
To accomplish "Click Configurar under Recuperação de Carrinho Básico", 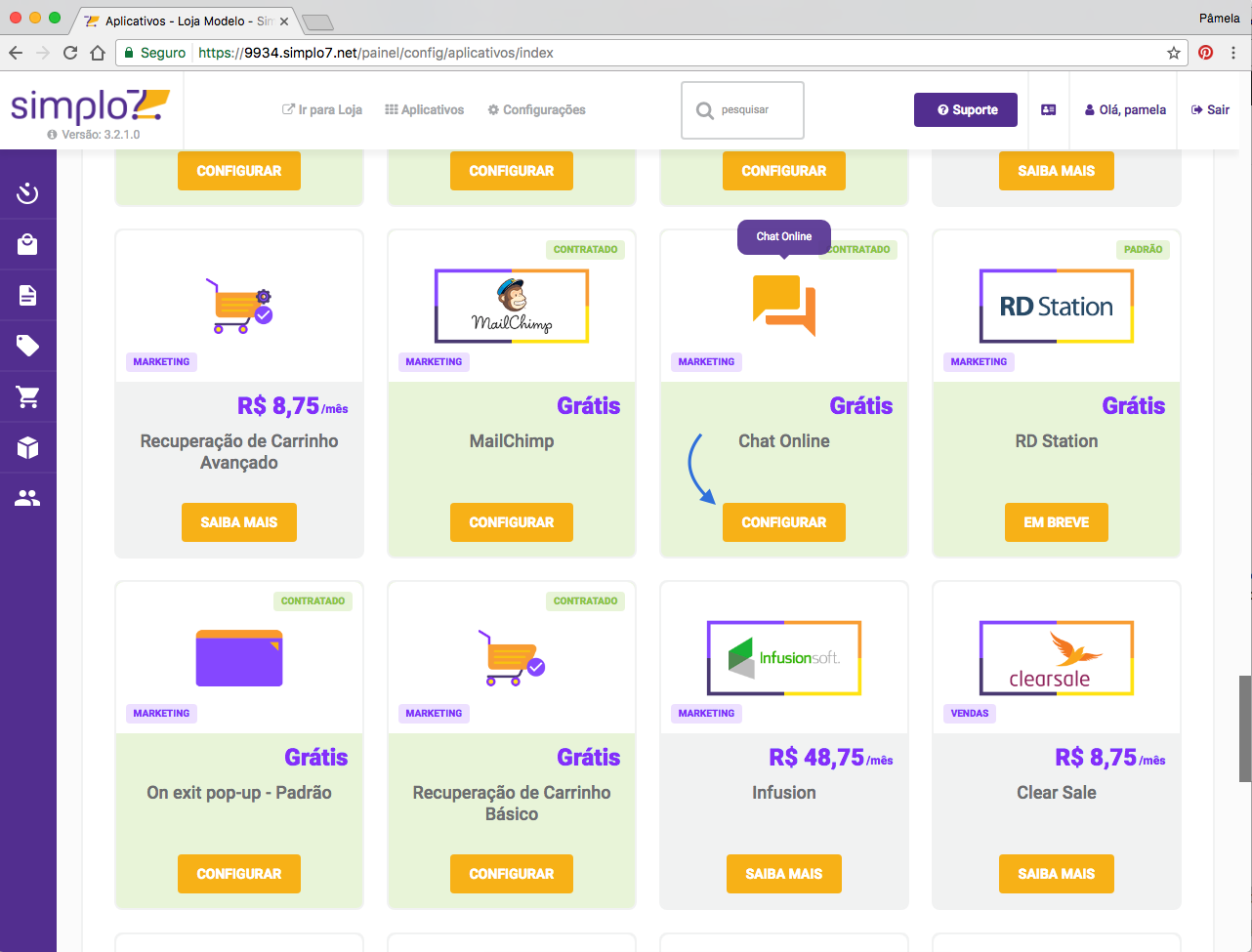I will point(512,874).
